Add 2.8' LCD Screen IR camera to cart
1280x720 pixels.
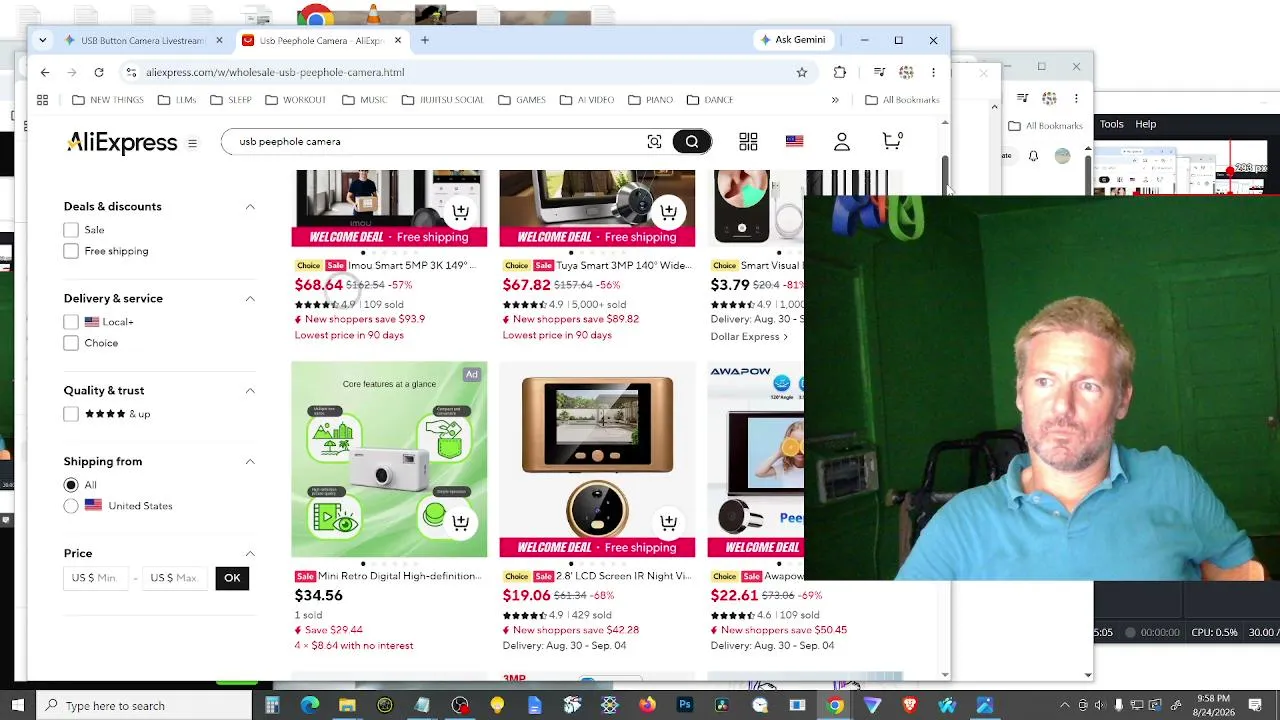click(x=669, y=522)
